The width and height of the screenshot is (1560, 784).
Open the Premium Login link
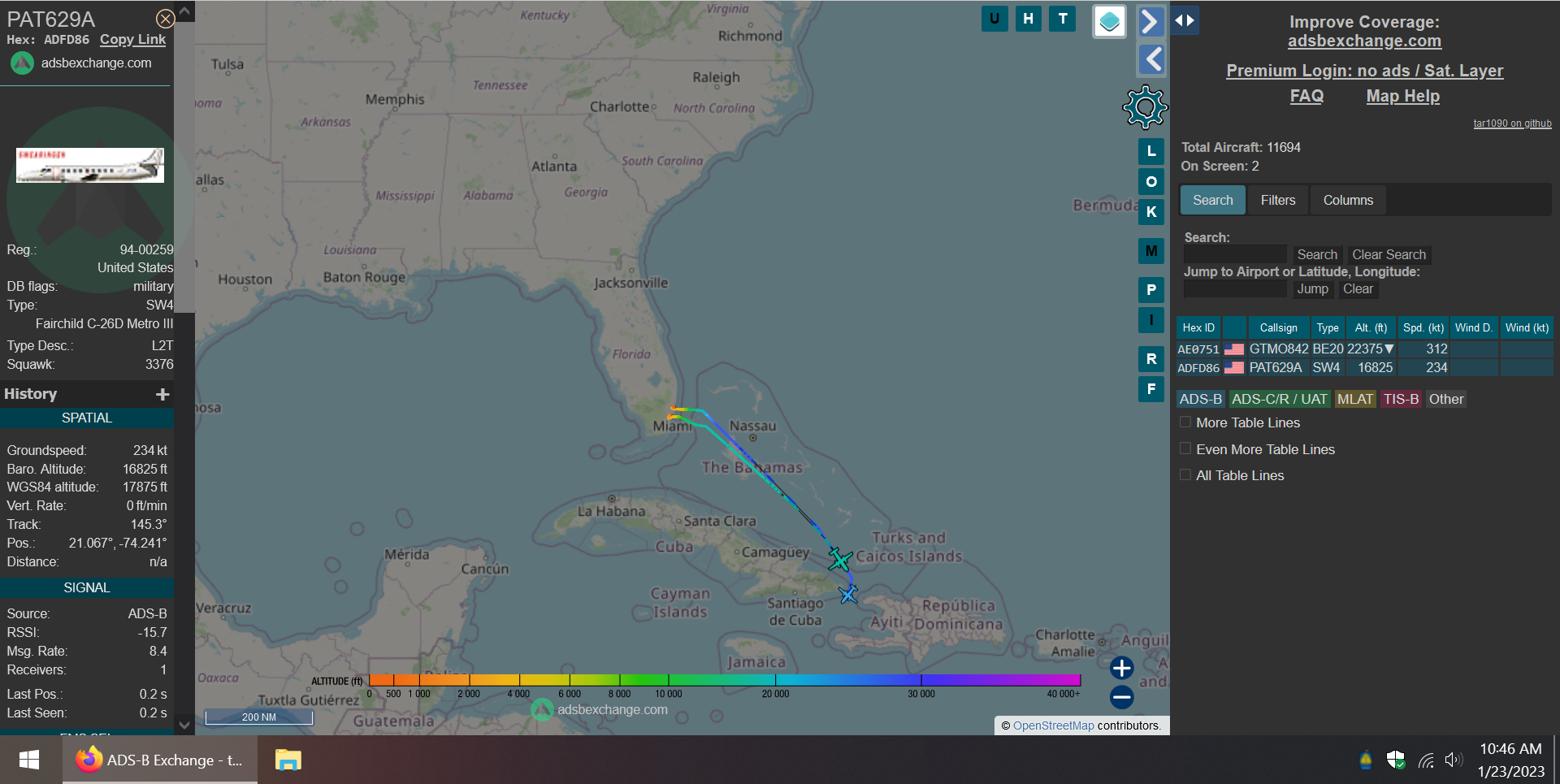point(1365,71)
